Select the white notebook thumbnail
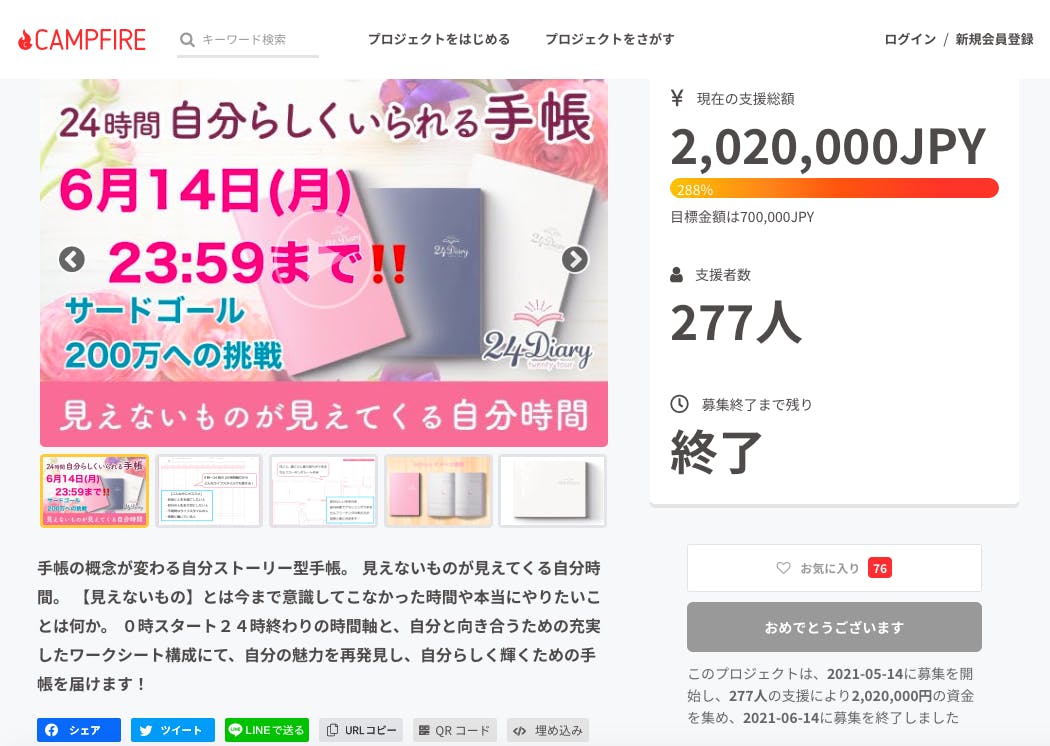Viewport: 1050px width, 746px height. (x=552, y=491)
